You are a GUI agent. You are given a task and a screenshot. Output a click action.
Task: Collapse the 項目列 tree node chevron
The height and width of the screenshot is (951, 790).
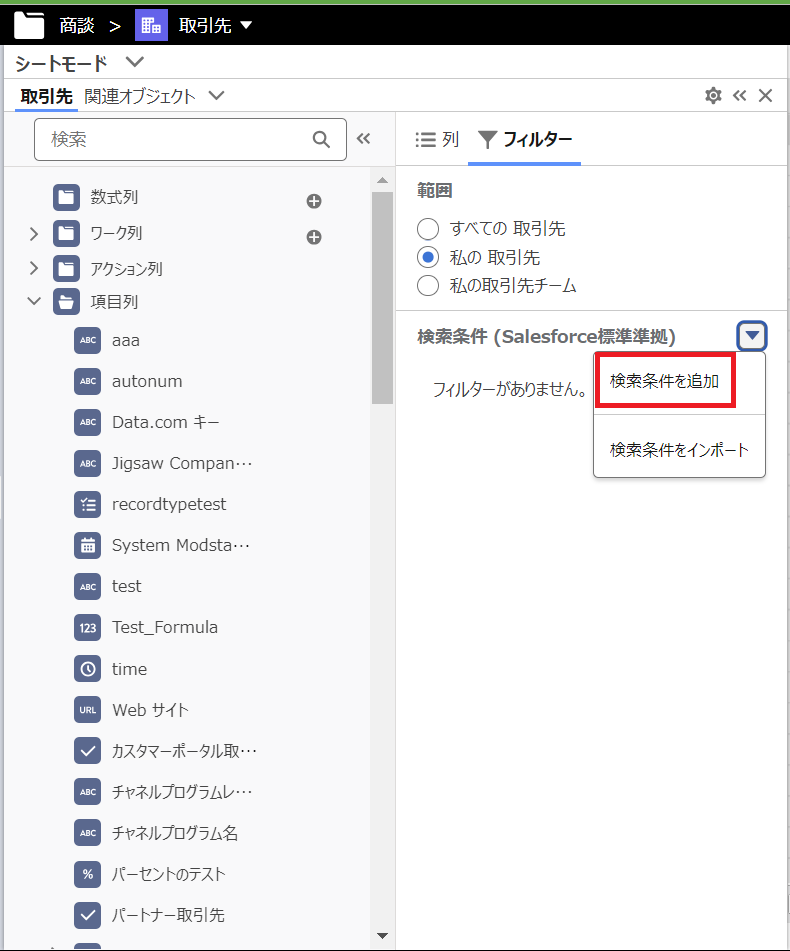[x=34, y=301]
